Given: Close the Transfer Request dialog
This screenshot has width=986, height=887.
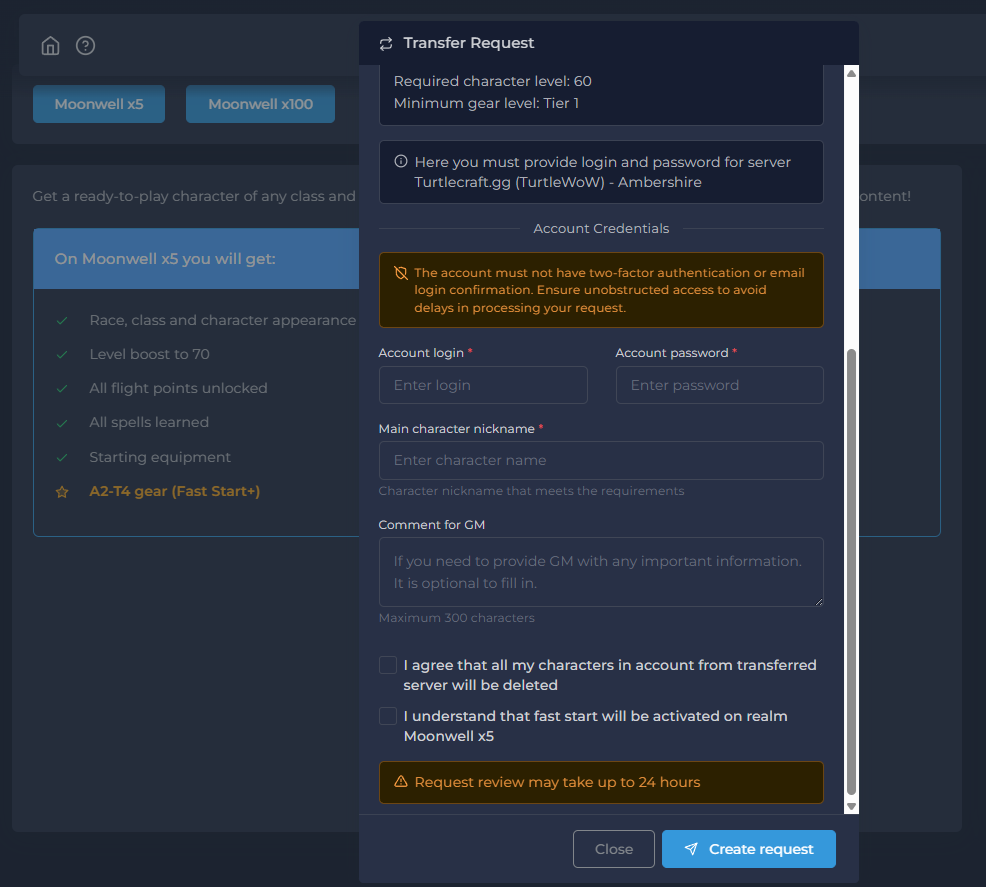Looking at the screenshot, I should coord(613,849).
